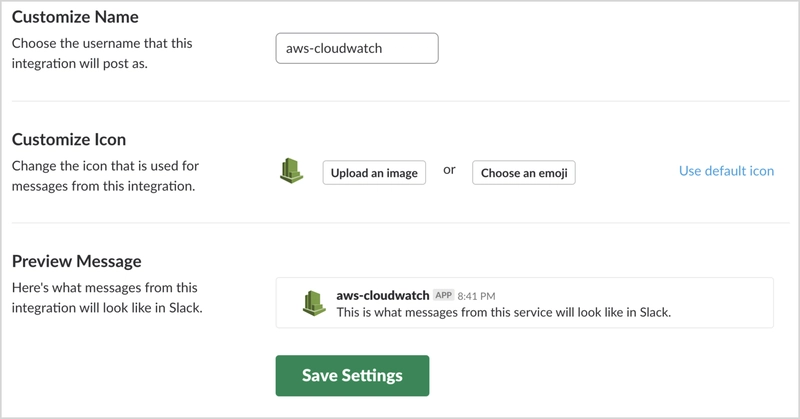Save the integration with Save Settings
Screen dimensions: 800x419
(x=352, y=376)
